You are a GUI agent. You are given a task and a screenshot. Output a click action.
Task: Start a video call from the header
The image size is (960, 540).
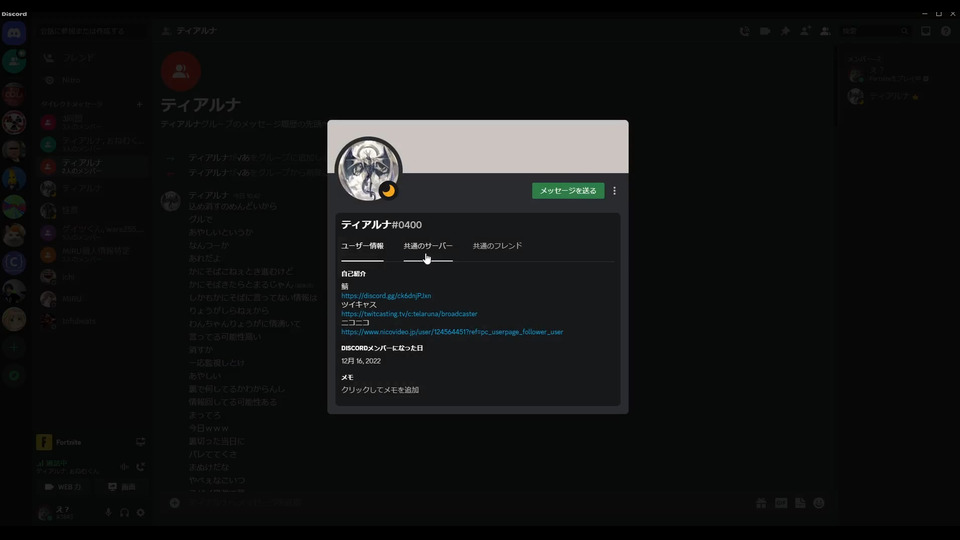[x=765, y=31]
